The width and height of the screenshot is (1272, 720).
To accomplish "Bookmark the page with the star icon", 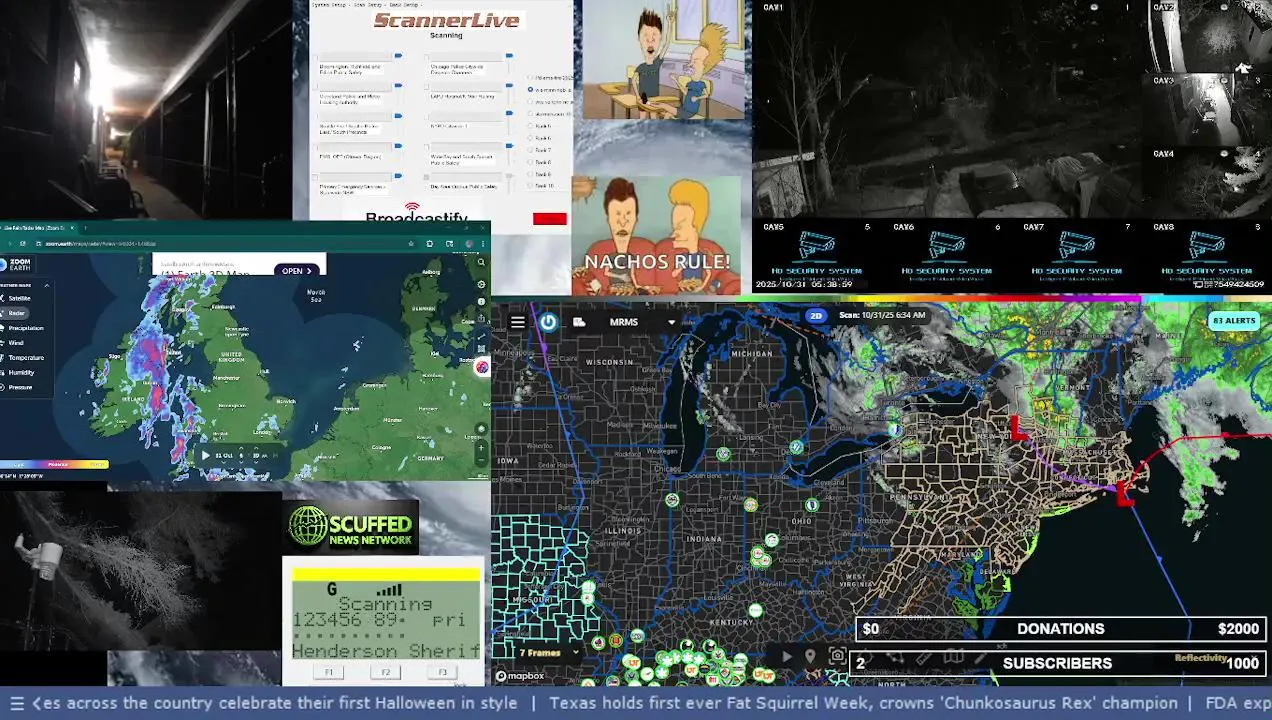I will click(x=411, y=244).
